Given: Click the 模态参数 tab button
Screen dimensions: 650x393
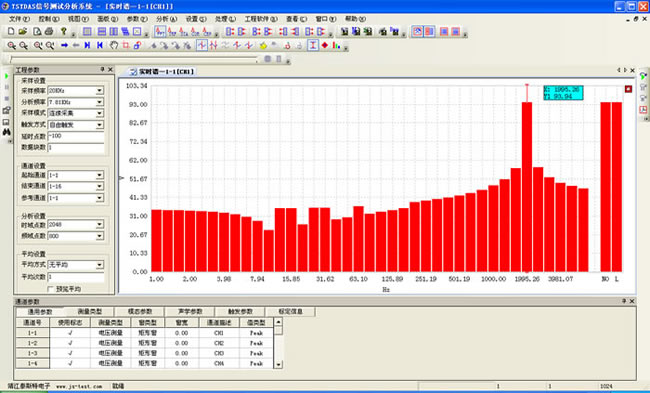Looking at the screenshot, I should [140, 311].
